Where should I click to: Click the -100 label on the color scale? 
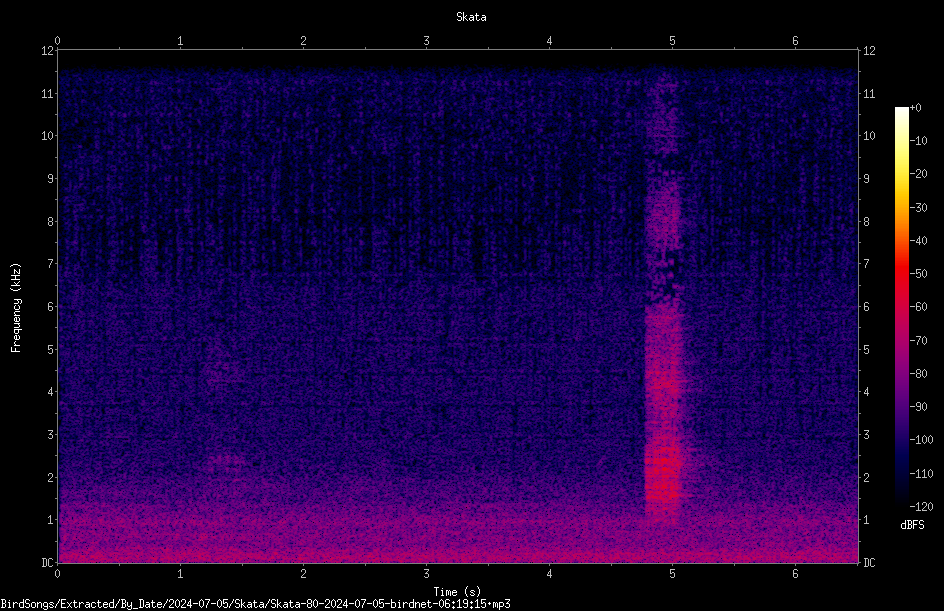click(x=921, y=440)
